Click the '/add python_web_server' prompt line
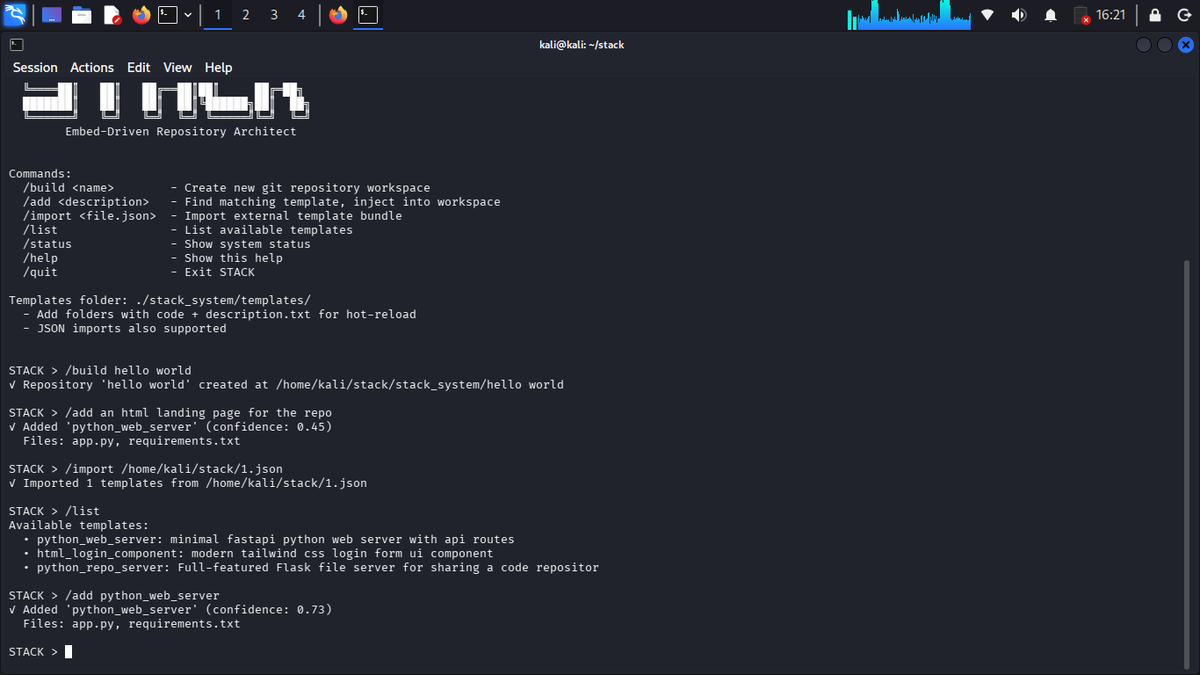 (114, 594)
